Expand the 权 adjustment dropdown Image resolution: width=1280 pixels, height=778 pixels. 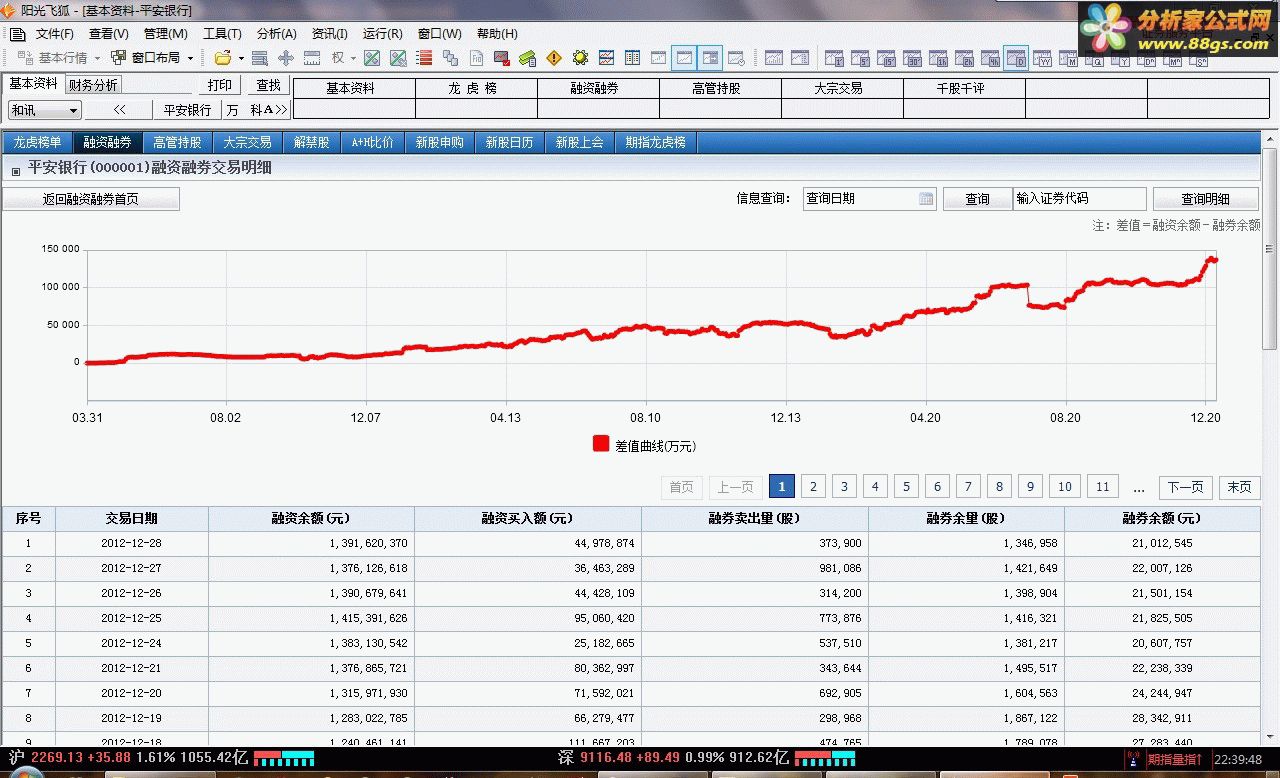point(353,58)
